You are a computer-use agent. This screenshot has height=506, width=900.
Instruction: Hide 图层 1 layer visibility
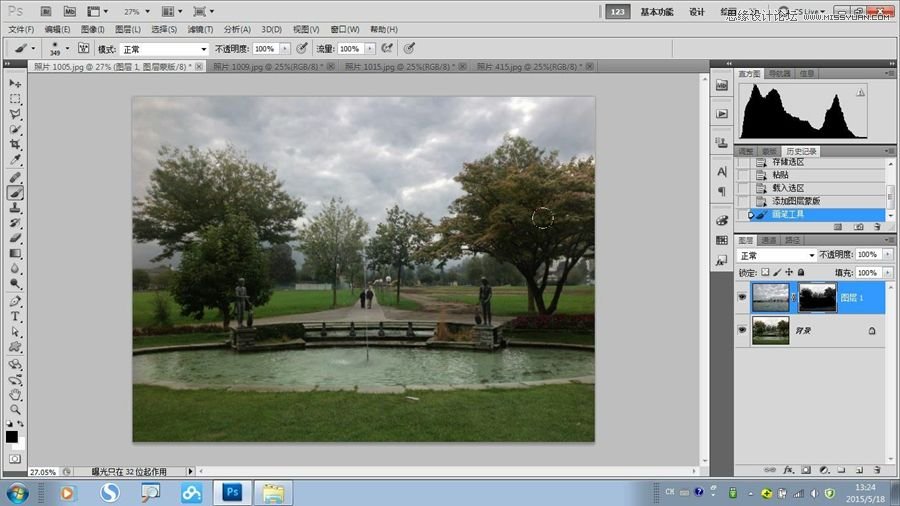click(x=742, y=297)
